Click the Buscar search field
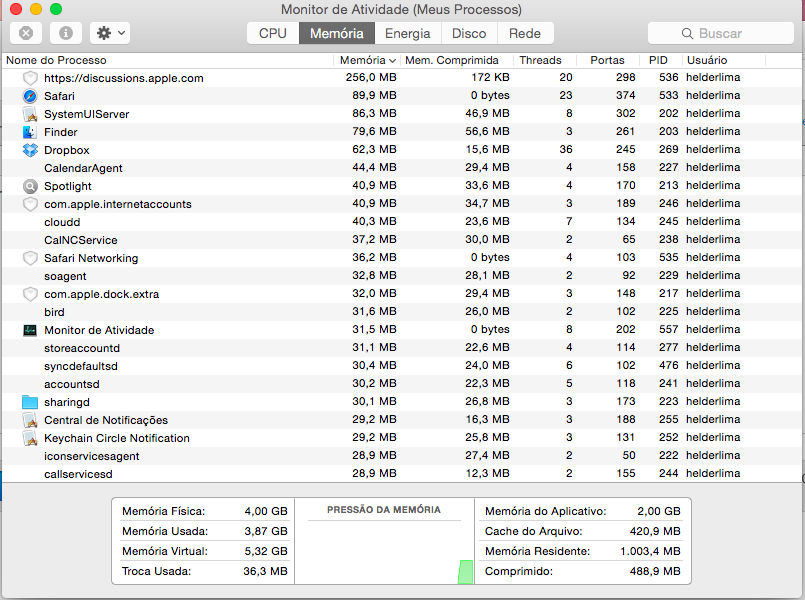Viewport: 805px width, 600px height. click(x=721, y=33)
